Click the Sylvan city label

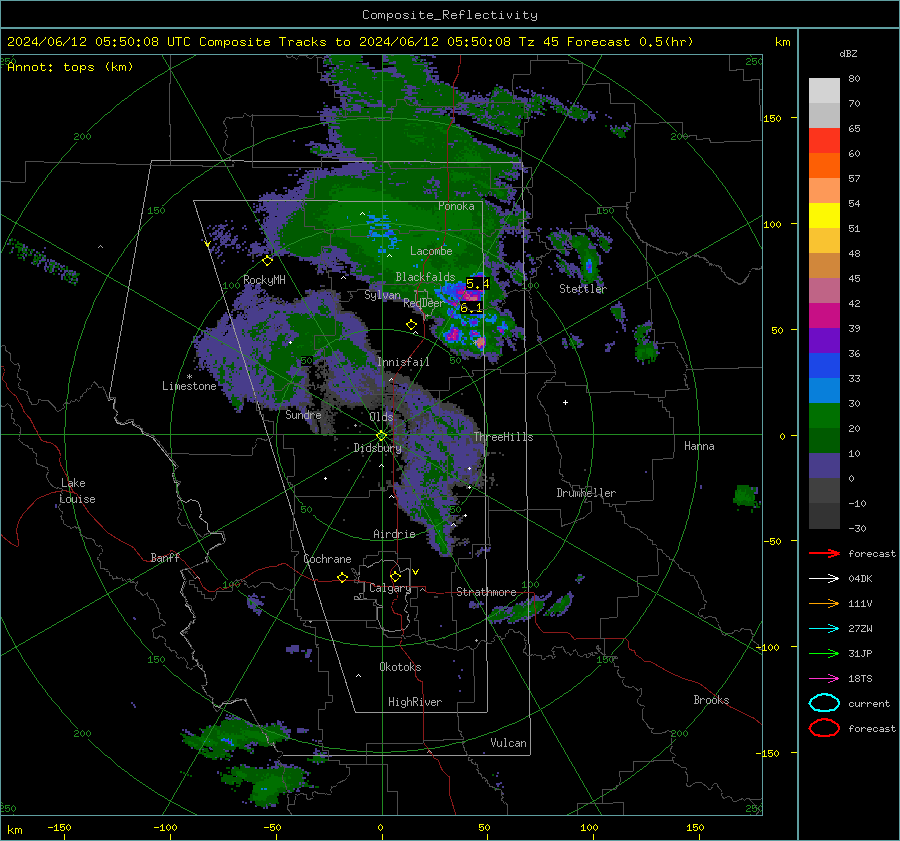point(382,295)
